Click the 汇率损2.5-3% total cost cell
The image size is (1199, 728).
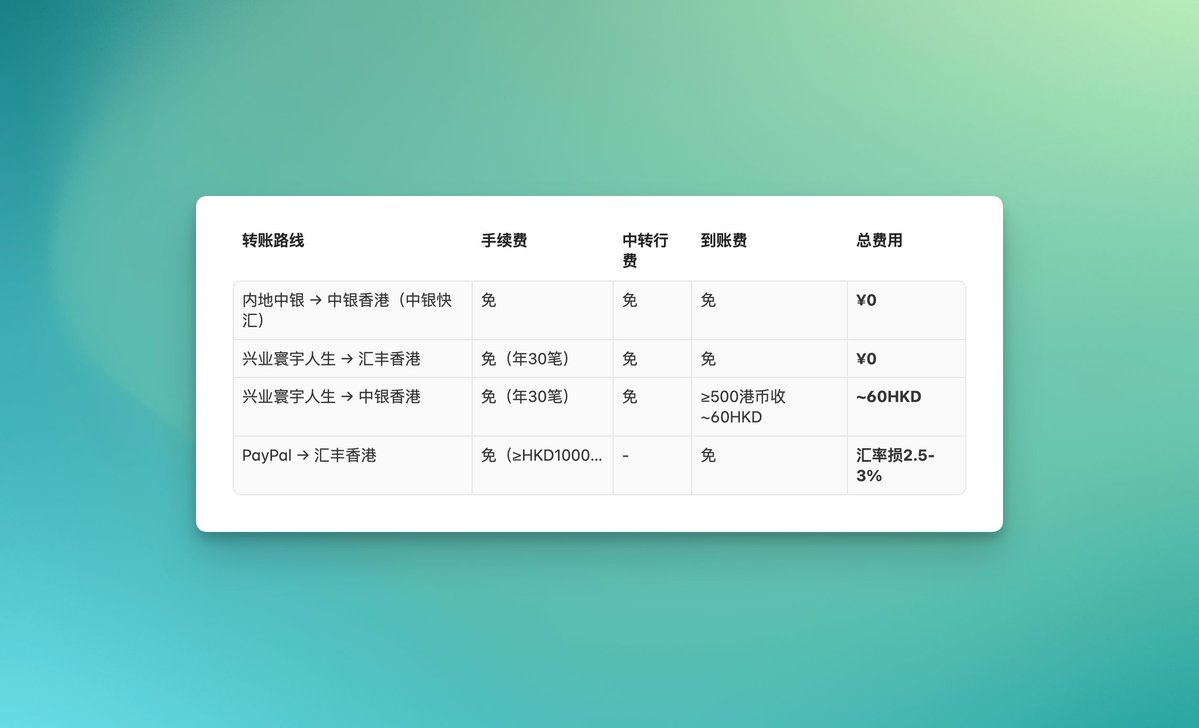(894, 465)
